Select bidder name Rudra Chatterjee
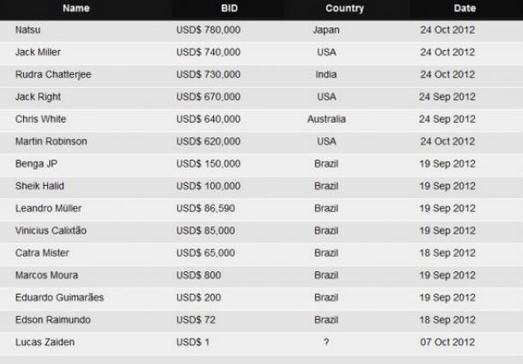523x364 pixels. click(53, 74)
